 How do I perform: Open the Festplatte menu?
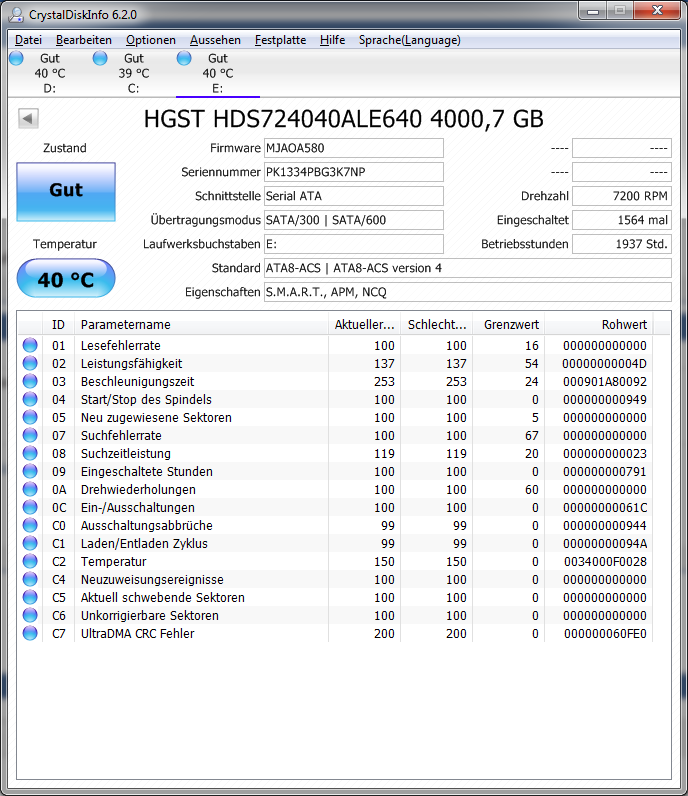tap(280, 40)
